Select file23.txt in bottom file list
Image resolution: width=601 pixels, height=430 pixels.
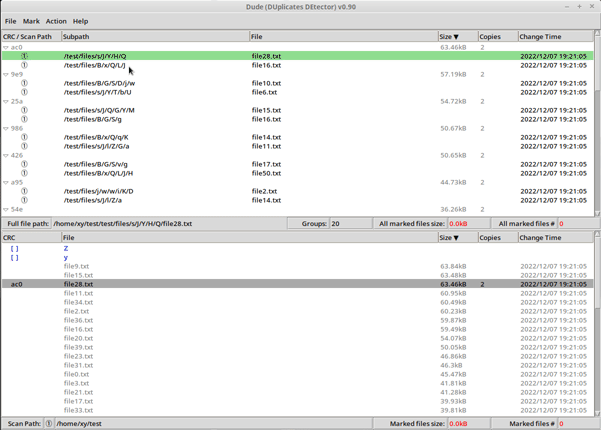(x=78, y=356)
